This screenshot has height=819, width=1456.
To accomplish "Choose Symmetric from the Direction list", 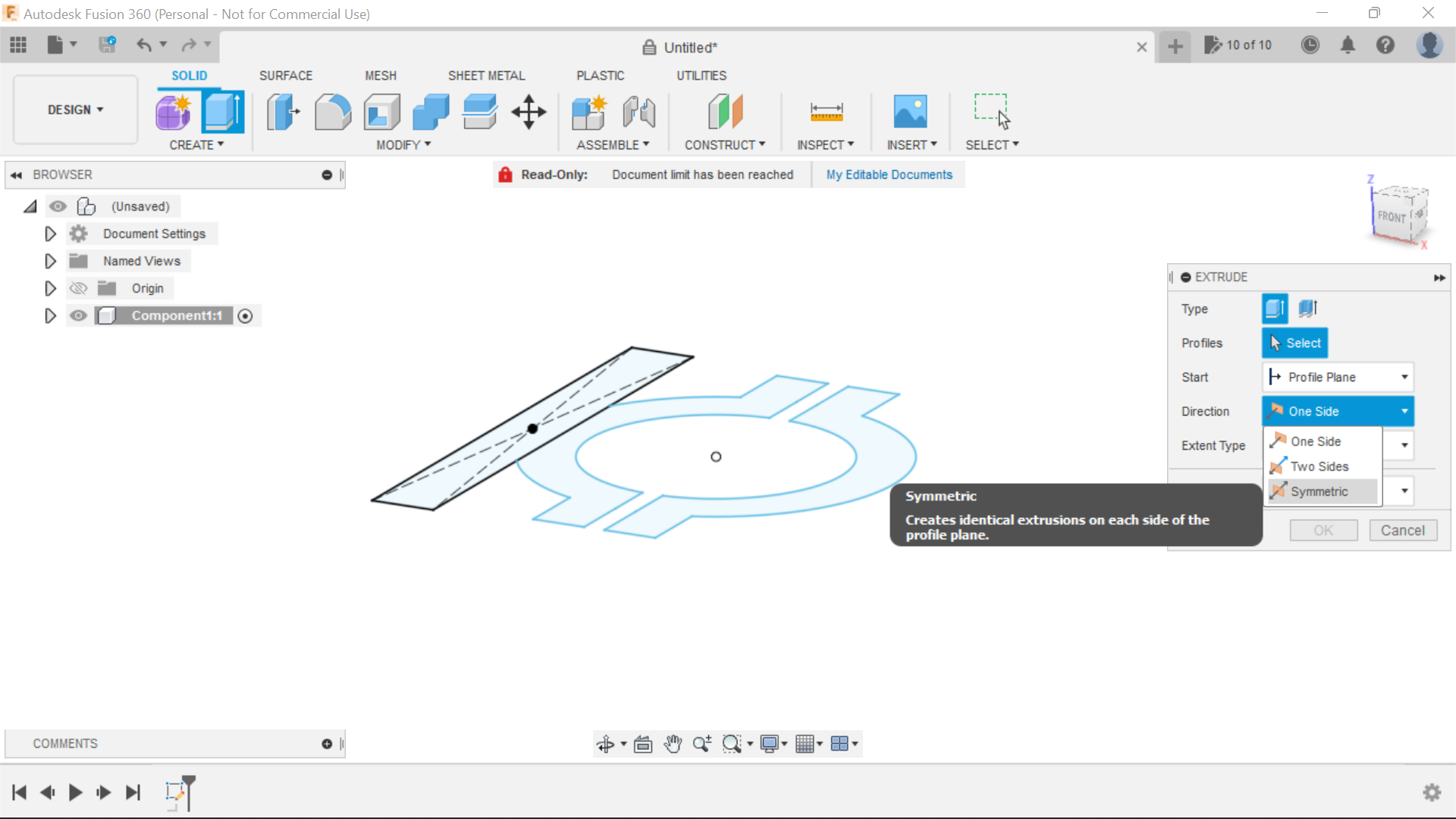I will [x=1320, y=491].
